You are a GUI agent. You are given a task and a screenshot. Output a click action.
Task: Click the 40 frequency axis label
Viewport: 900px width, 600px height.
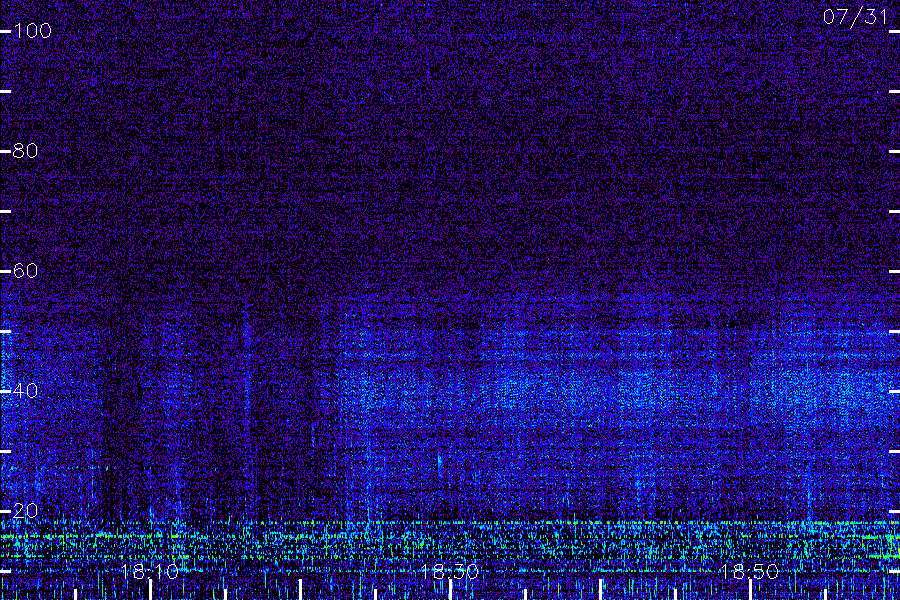(x=25, y=390)
